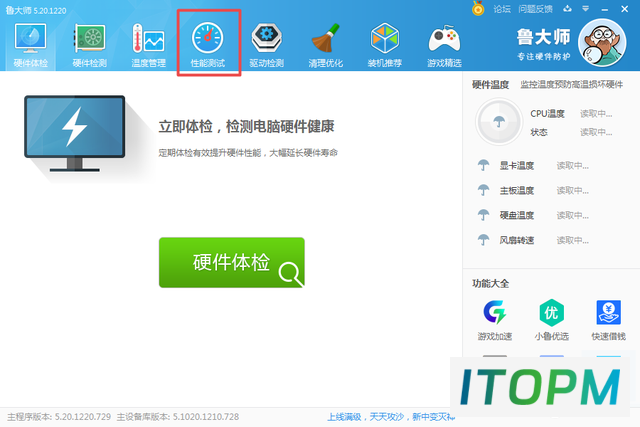Image resolution: width=640 pixels, height=427 pixels.
Task: Click the 硬件温度 heading
Action: click(x=490, y=85)
